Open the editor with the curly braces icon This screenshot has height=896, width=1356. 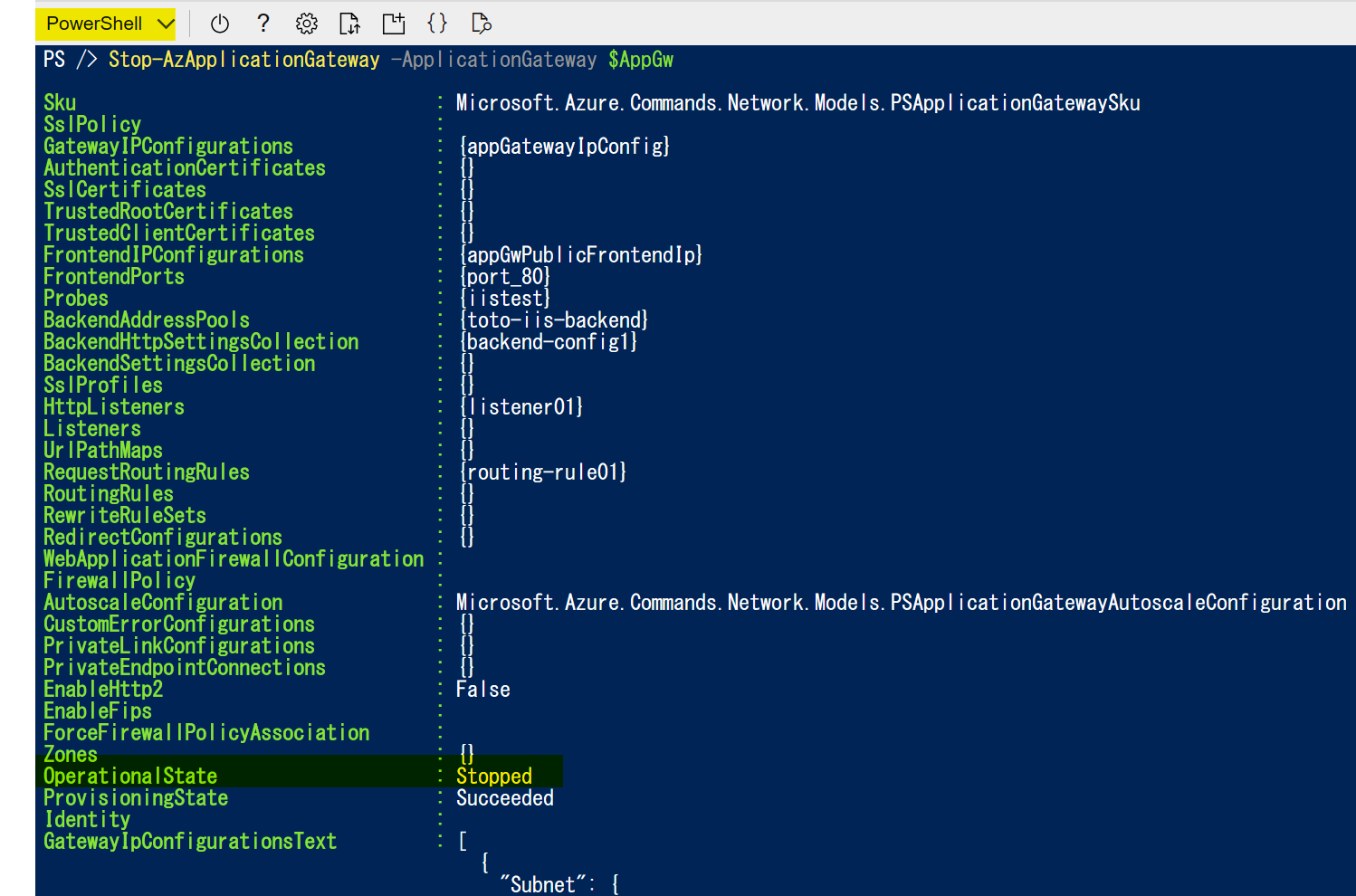pyautogui.click(x=437, y=24)
